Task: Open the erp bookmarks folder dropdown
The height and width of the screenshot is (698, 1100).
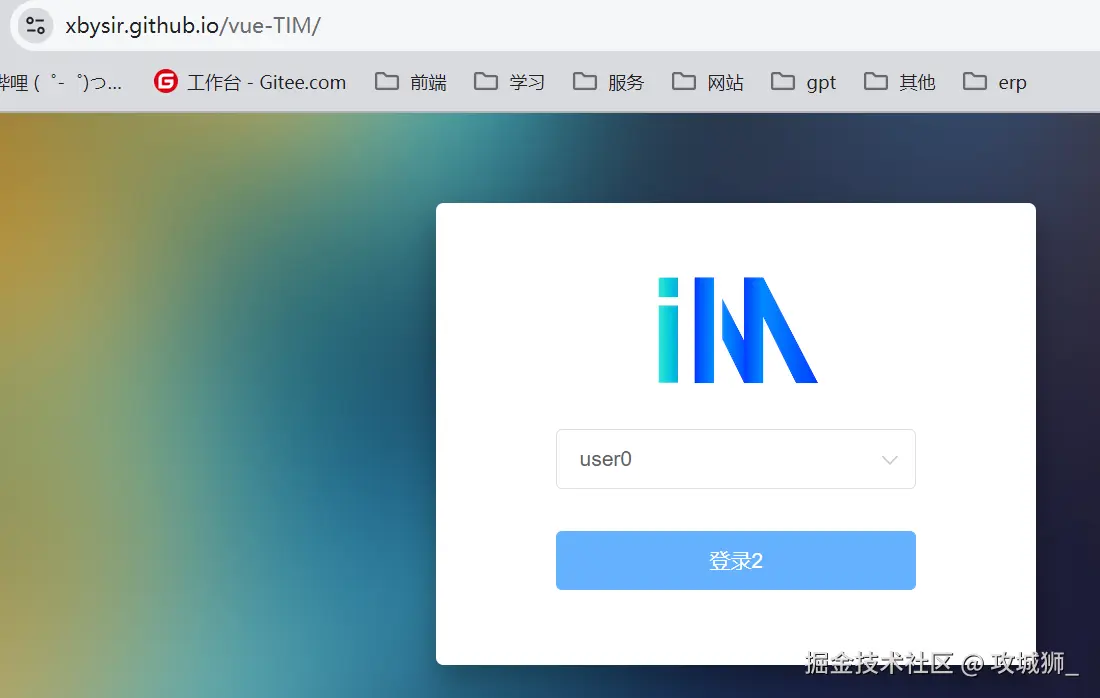Action: [x=994, y=82]
